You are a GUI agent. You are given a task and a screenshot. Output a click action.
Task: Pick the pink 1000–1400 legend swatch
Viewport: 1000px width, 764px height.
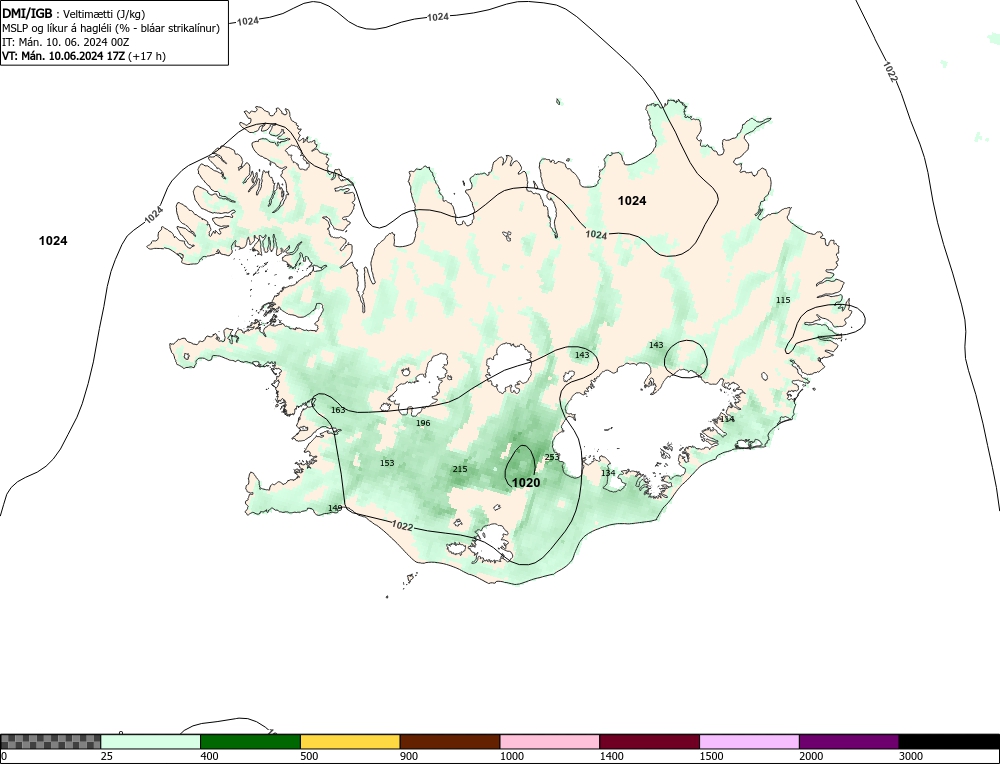pyautogui.click(x=550, y=741)
